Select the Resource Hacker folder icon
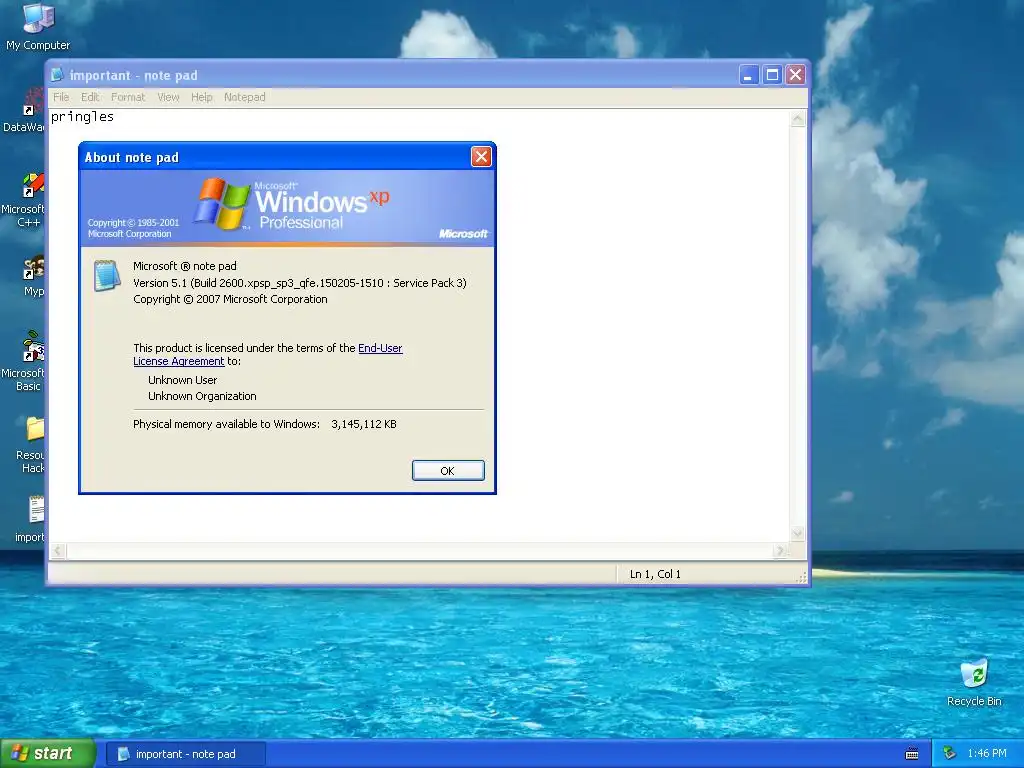 (30, 445)
